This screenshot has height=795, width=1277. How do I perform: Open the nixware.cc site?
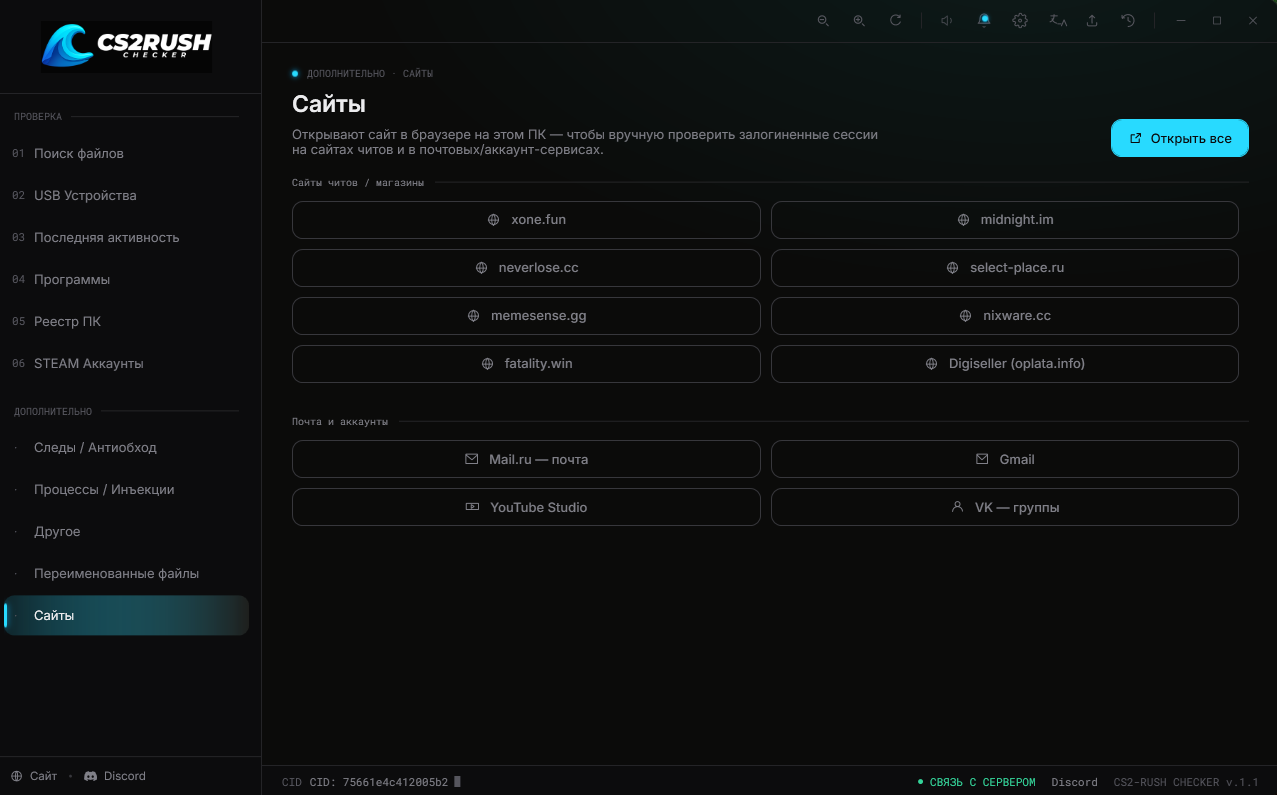1005,316
